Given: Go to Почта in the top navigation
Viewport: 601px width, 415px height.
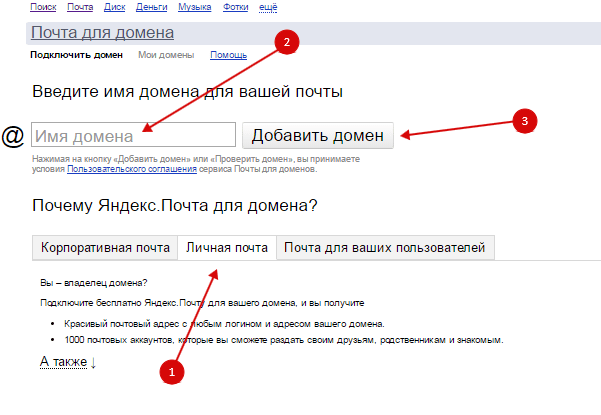Looking at the screenshot, I should coord(80,7).
